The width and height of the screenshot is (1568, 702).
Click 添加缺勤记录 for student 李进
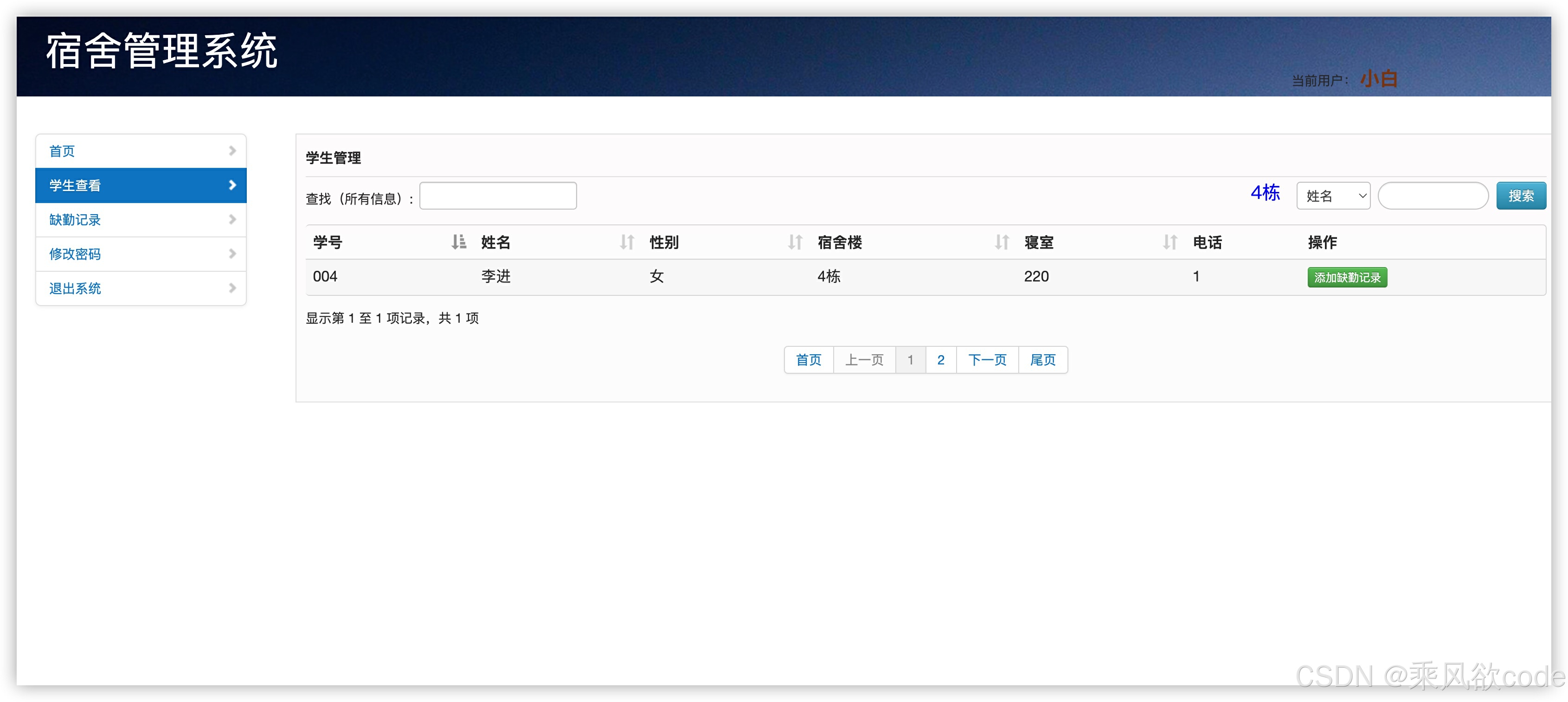tap(1347, 277)
